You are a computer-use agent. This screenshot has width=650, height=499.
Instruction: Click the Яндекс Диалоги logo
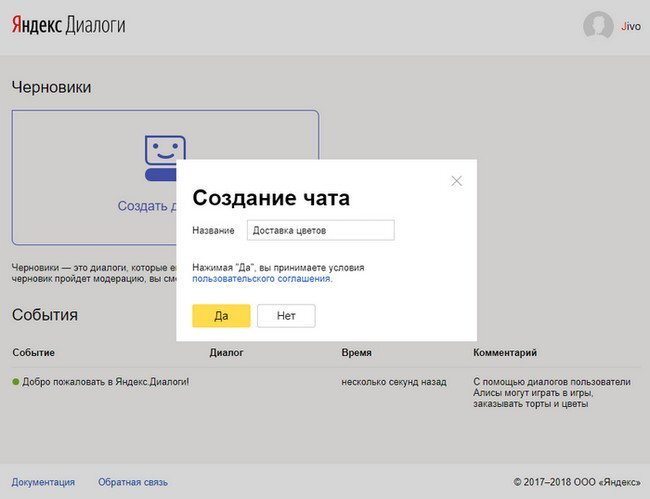[x=68, y=25]
